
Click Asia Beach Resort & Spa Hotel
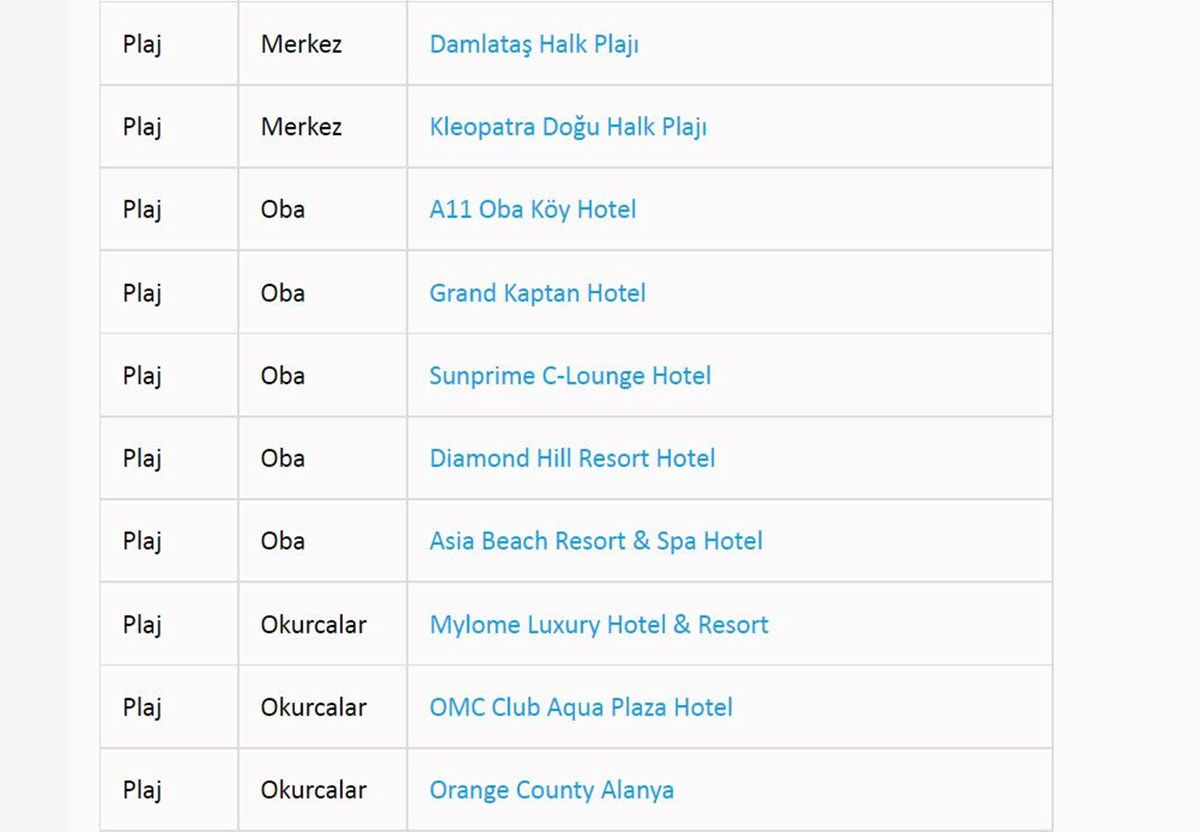click(x=596, y=542)
